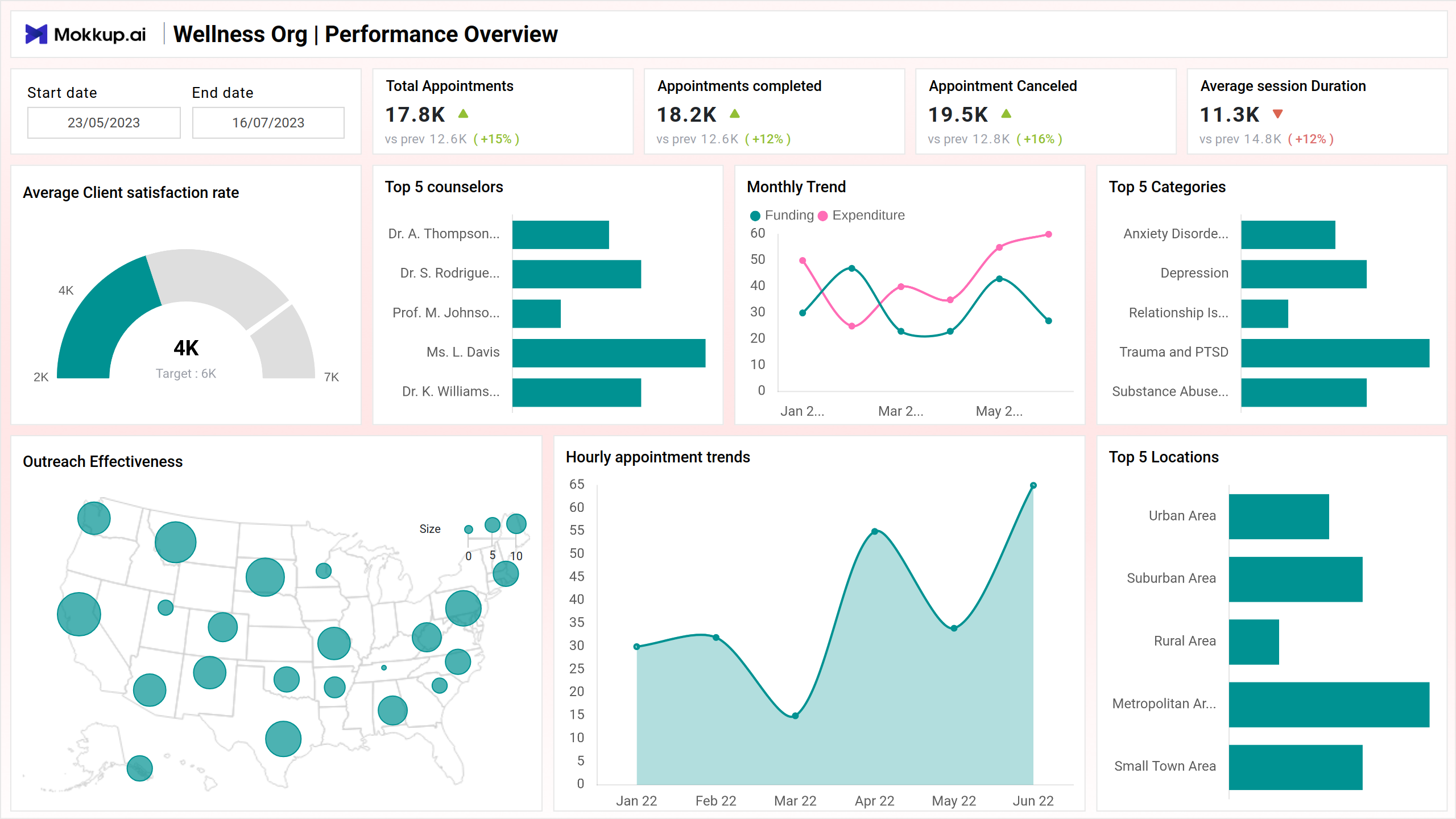The image size is (1456, 819).
Task: Click the Wellness Org Performance Overview title
Action: [365, 34]
